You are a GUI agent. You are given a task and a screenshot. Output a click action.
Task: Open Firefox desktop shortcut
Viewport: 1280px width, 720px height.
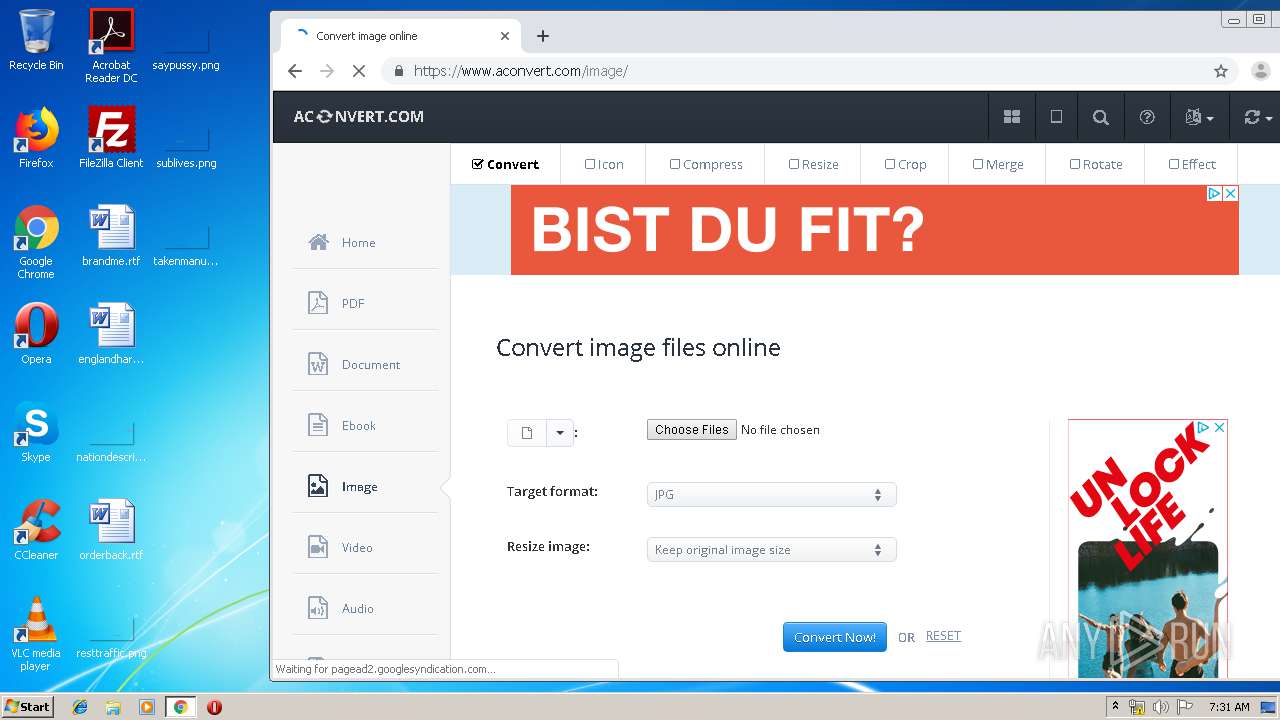(36, 138)
